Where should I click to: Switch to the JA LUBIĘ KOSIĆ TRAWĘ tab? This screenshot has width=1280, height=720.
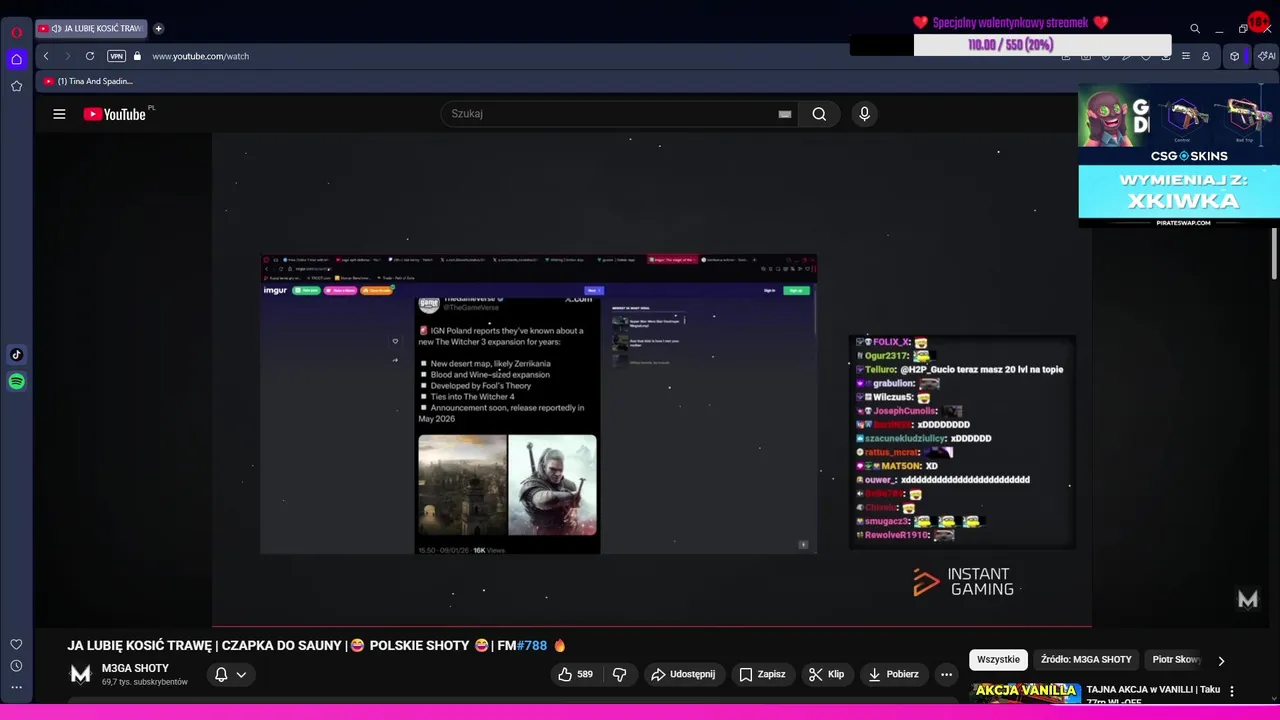pos(92,28)
